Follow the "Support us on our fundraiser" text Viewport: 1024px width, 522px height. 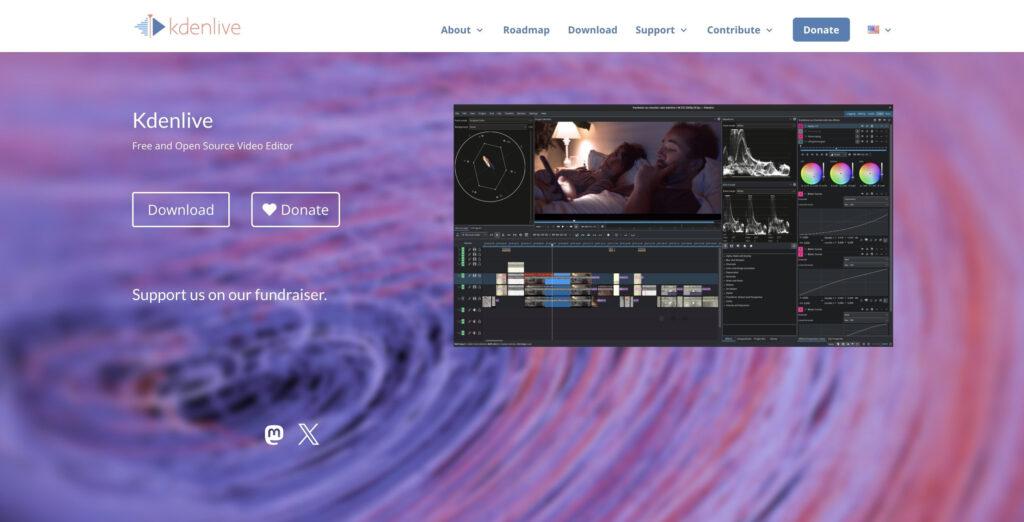[229, 295]
